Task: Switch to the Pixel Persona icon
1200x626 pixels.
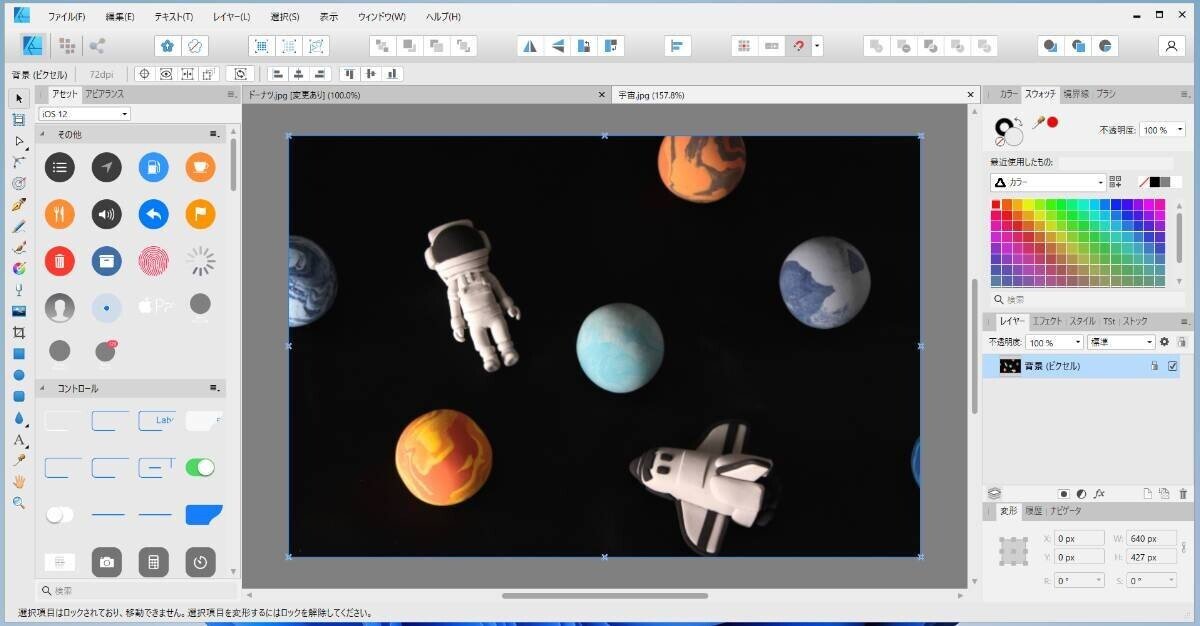Action: (x=67, y=46)
